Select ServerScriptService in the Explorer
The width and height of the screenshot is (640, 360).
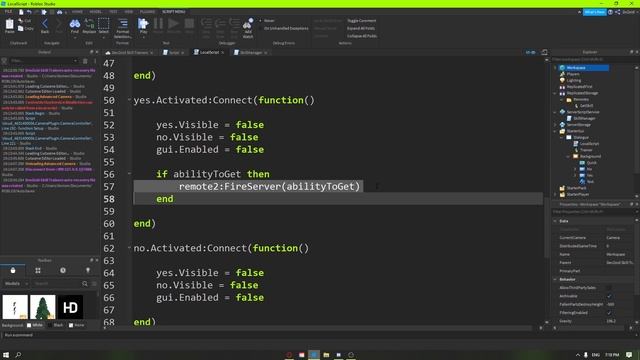pyautogui.click(x=583, y=112)
